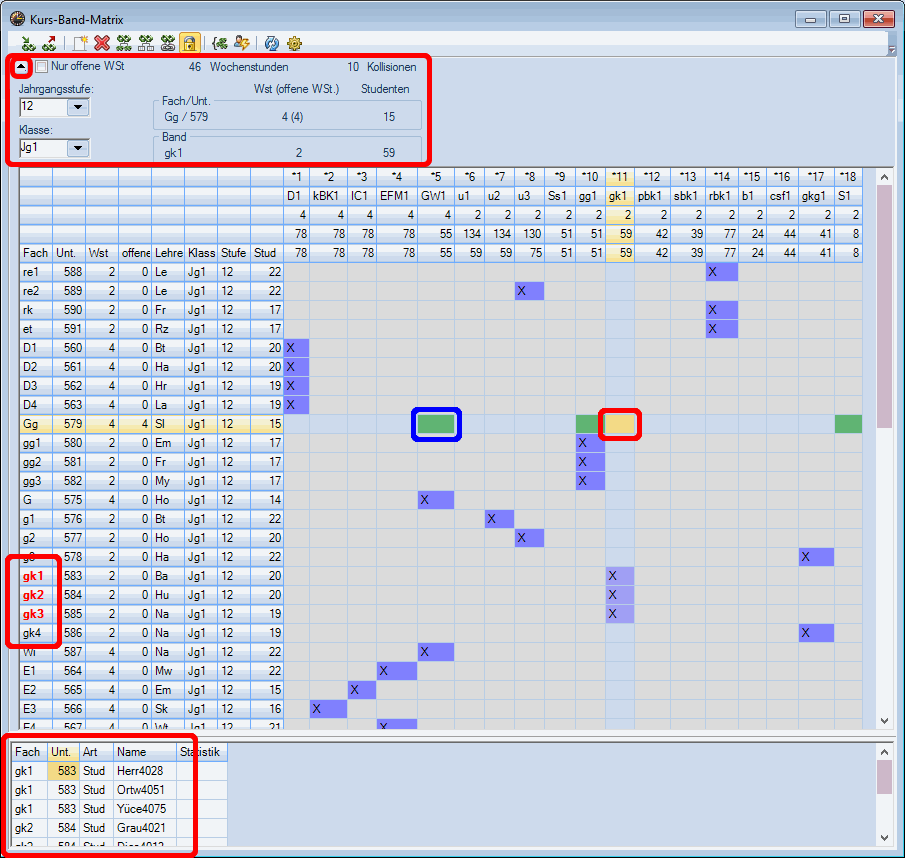Enable the 'Nur offene WSt' checkbox

click(x=42, y=67)
